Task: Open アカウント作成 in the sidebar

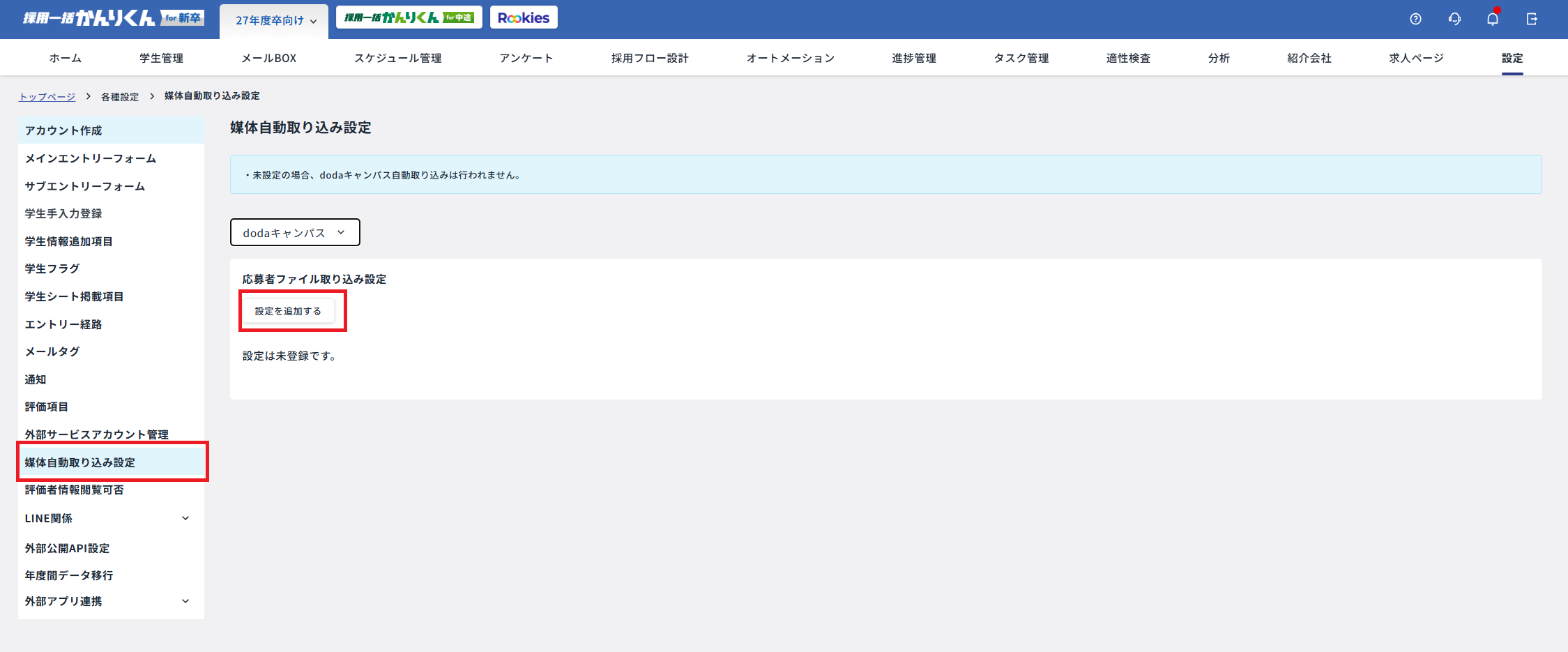Action: (63, 130)
